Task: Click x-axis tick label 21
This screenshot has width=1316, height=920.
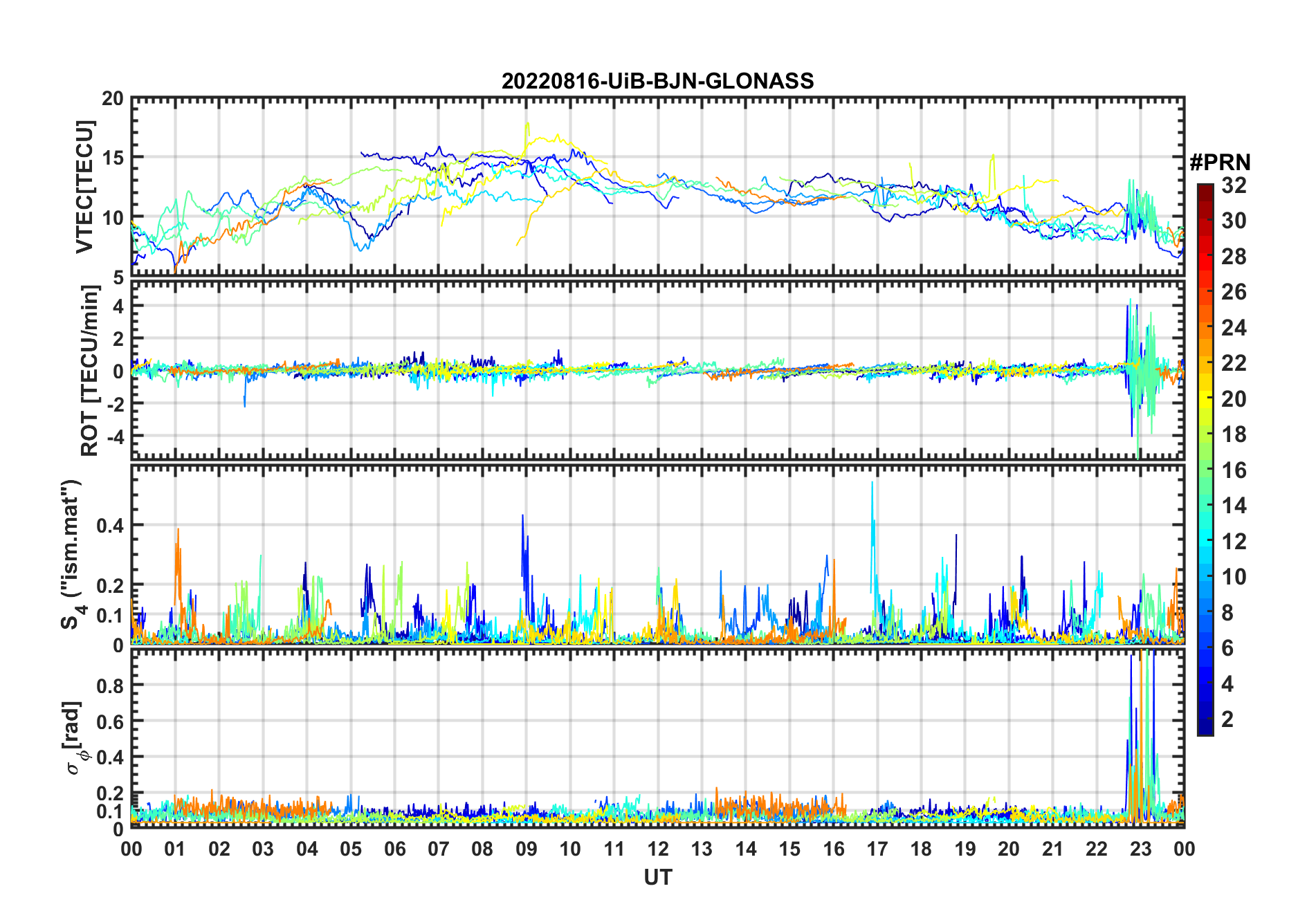Action: (1053, 849)
